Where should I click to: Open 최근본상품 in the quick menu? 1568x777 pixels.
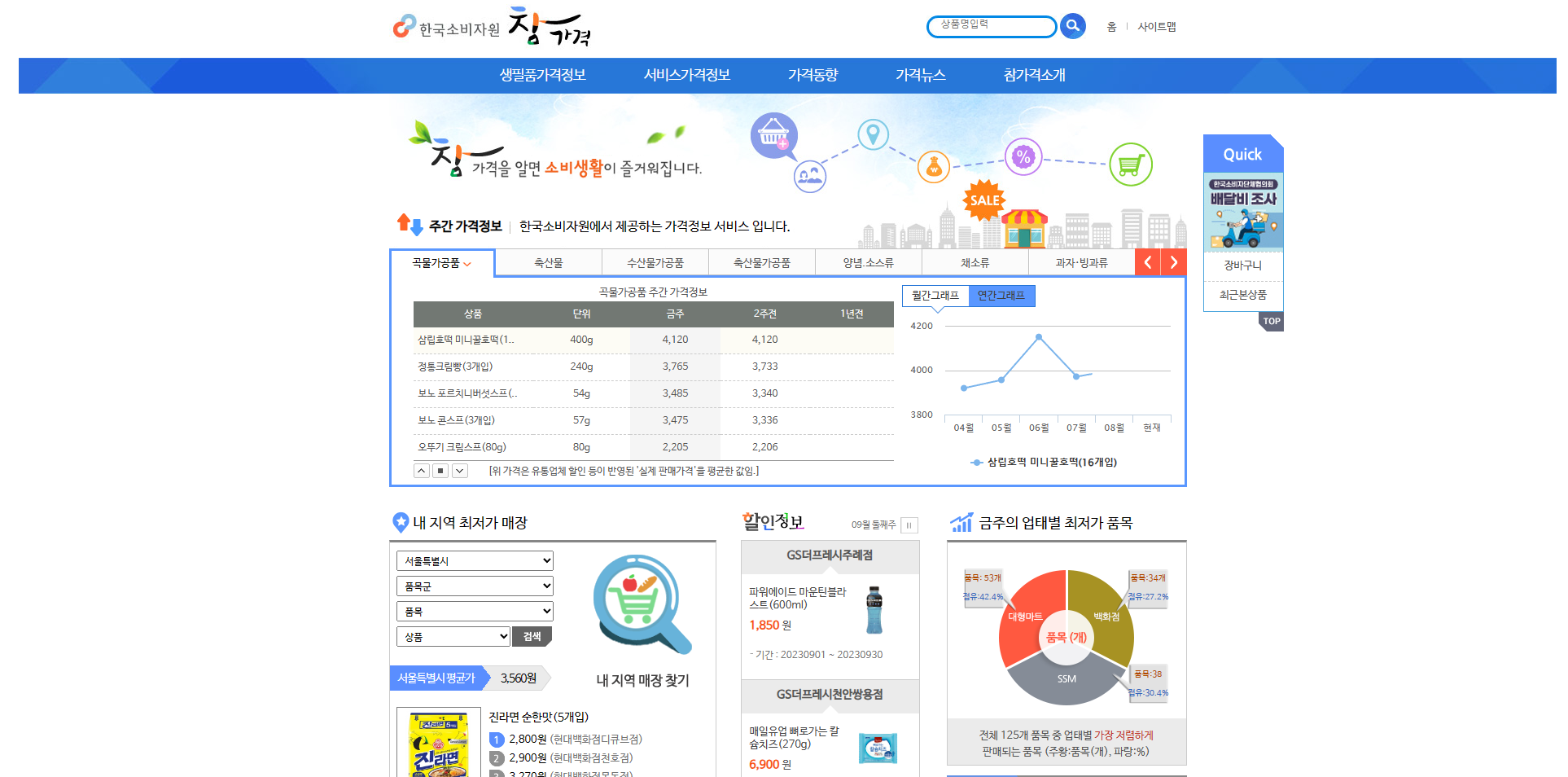(1243, 295)
